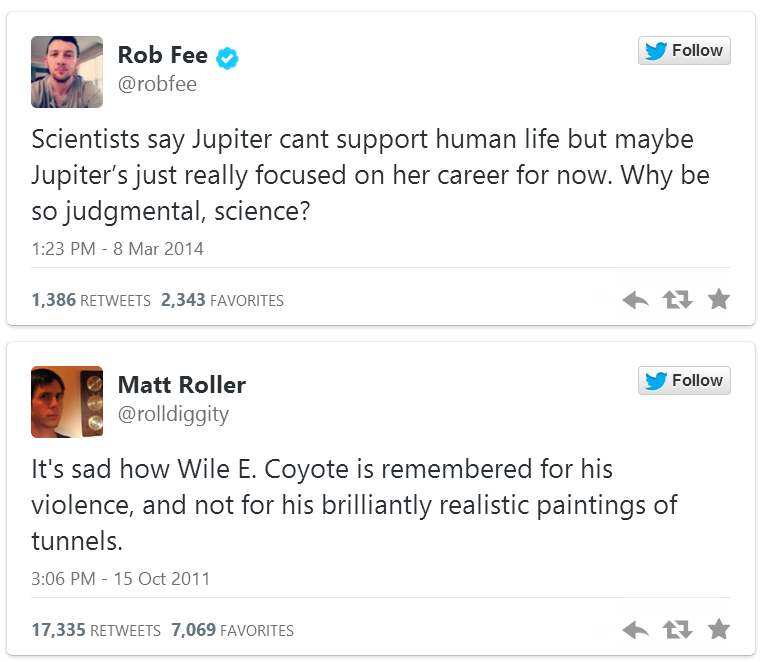Follow Matt Roller on Twitter

pyautogui.click(x=684, y=381)
